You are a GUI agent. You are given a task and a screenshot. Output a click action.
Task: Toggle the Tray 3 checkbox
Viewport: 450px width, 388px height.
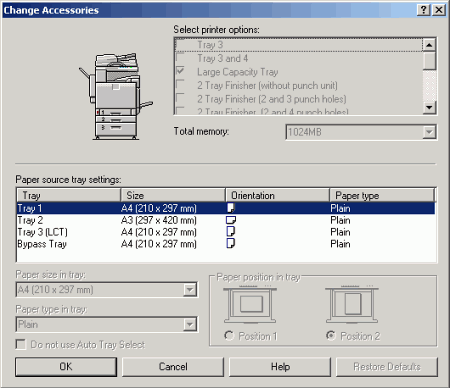point(180,45)
